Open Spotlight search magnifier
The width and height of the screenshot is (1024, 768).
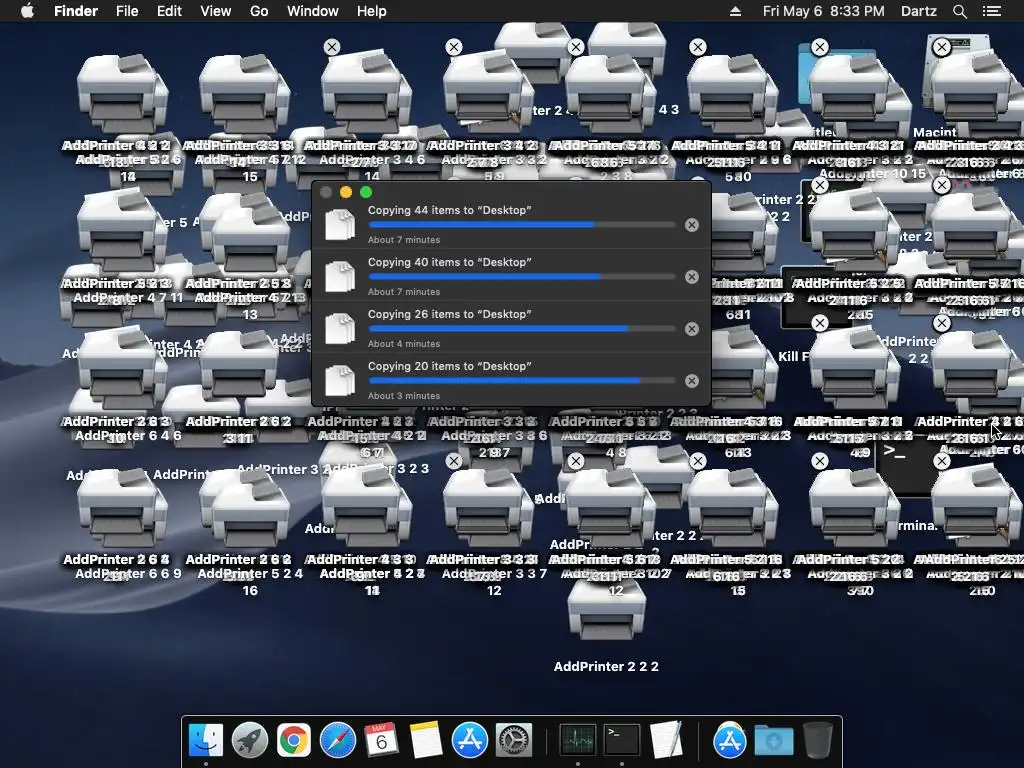click(959, 11)
